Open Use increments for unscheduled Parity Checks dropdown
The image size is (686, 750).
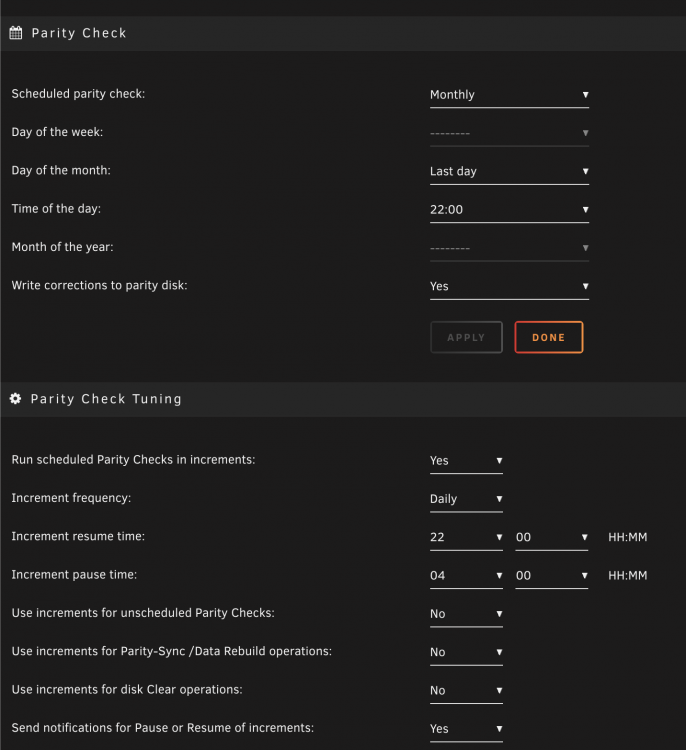coord(466,614)
